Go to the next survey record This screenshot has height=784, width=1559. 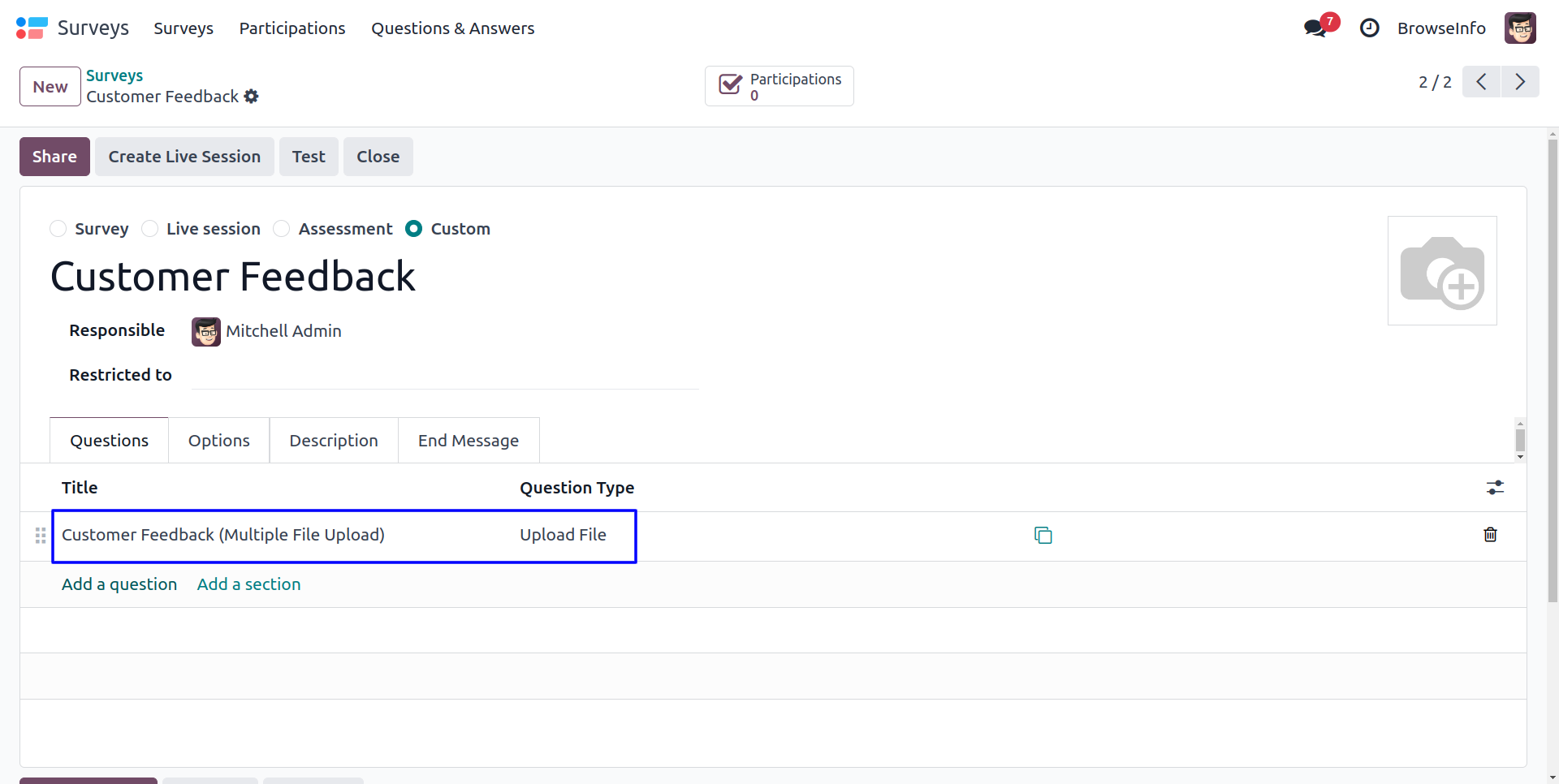pyautogui.click(x=1520, y=82)
